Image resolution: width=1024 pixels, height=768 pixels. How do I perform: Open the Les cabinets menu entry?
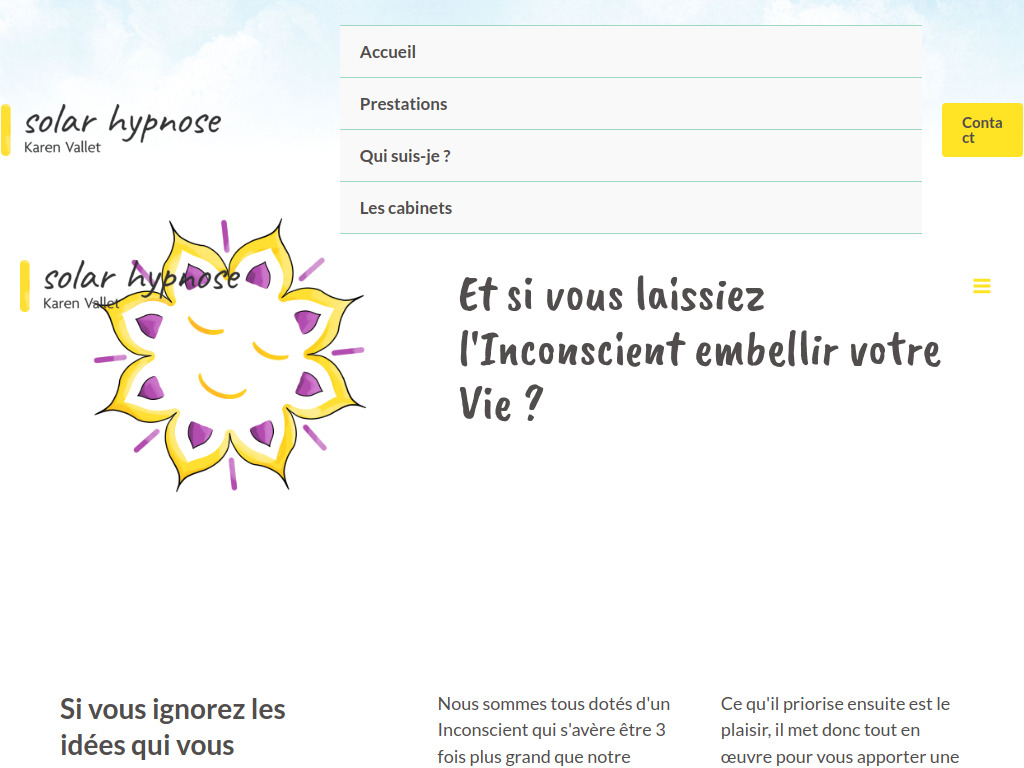pos(406,208)
